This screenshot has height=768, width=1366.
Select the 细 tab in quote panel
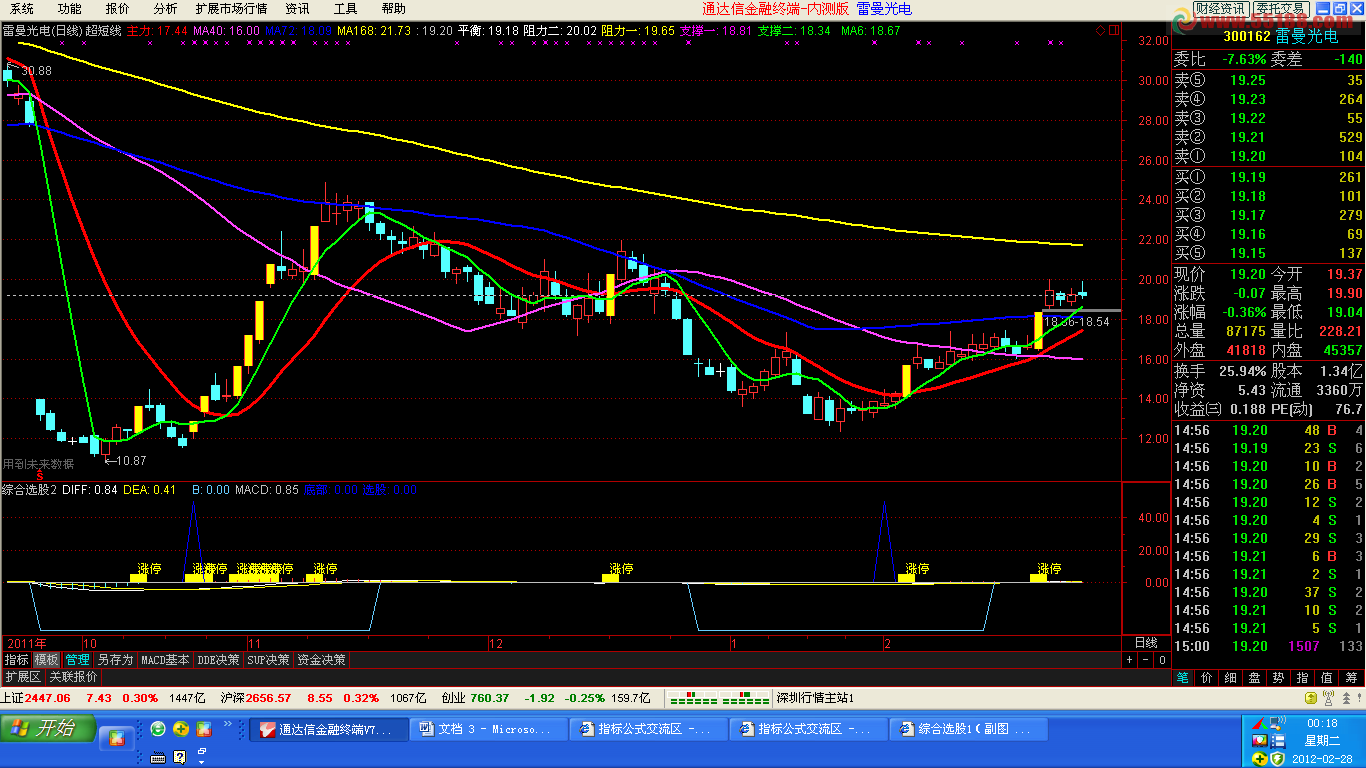tap(1230, 677)
